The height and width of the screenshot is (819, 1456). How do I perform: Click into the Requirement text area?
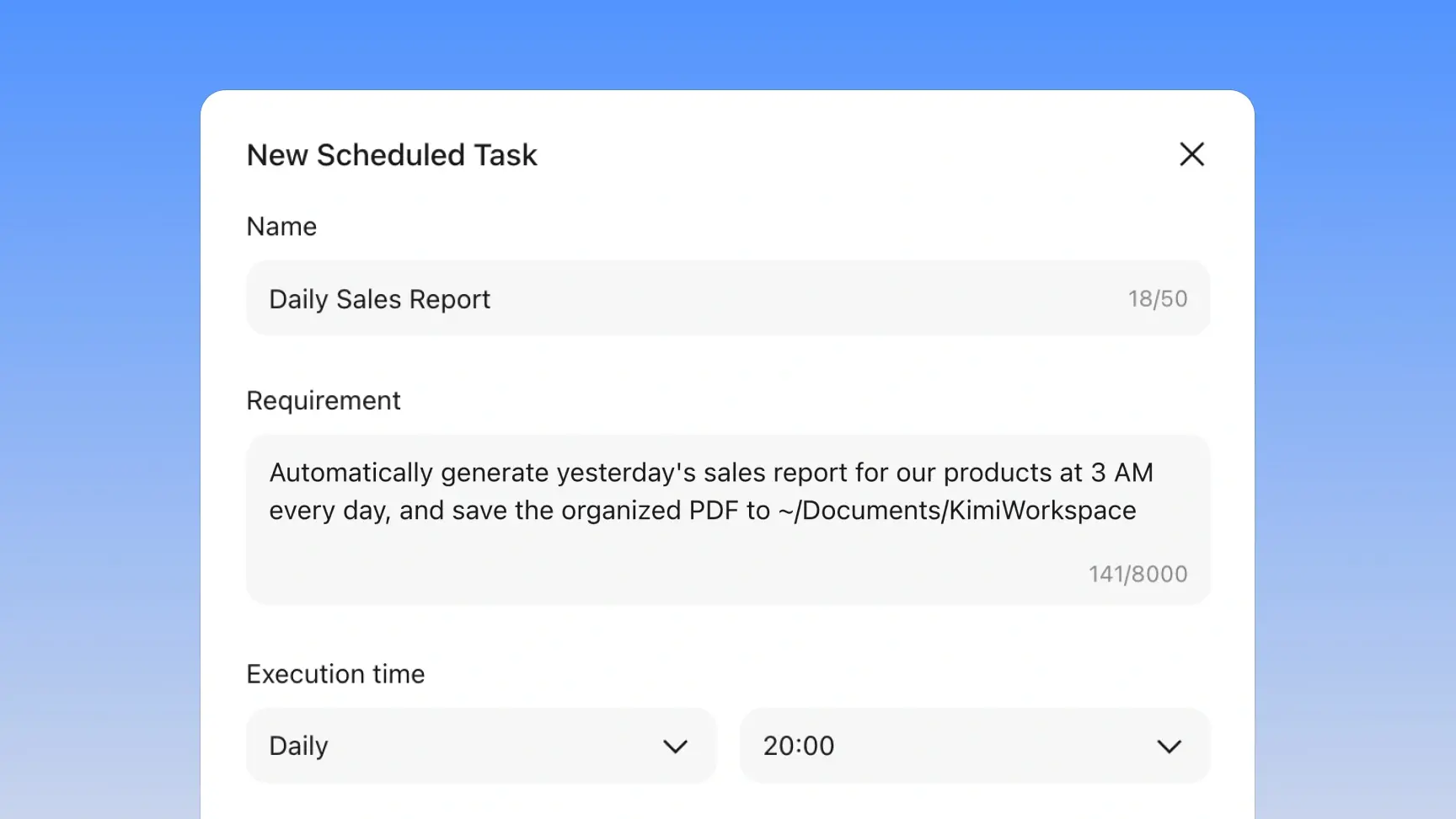(728, 519)
